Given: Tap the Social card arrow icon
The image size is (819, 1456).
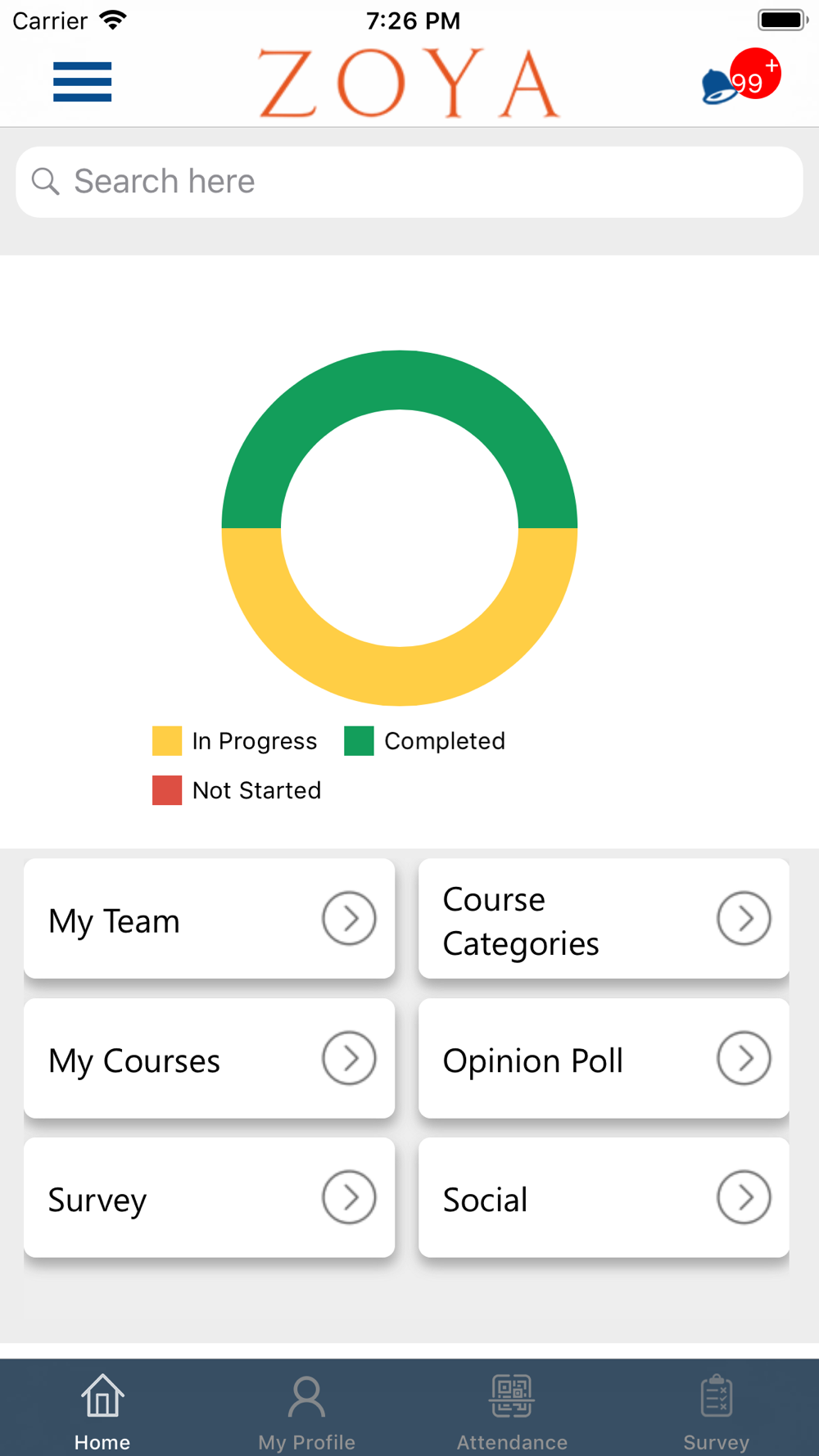Looking at the screenshot, I should tap(744, 1197).
